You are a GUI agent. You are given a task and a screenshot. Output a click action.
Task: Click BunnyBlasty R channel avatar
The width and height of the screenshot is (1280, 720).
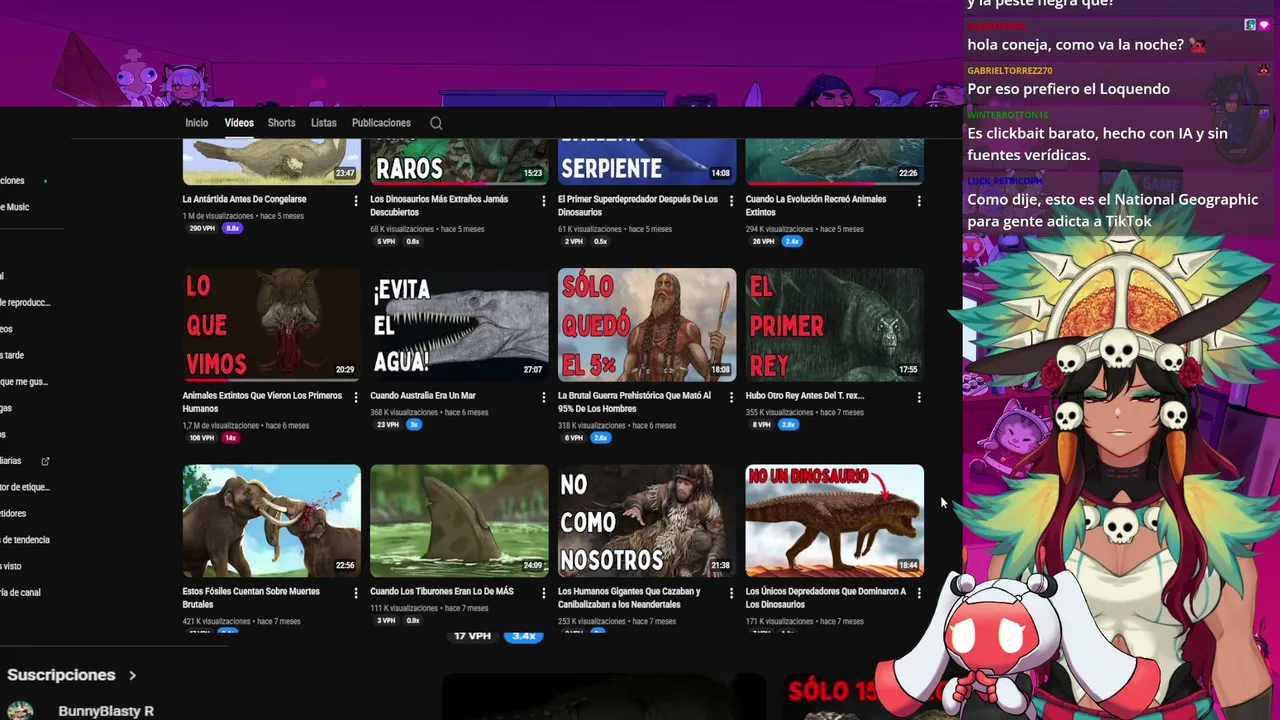(20, 711)
